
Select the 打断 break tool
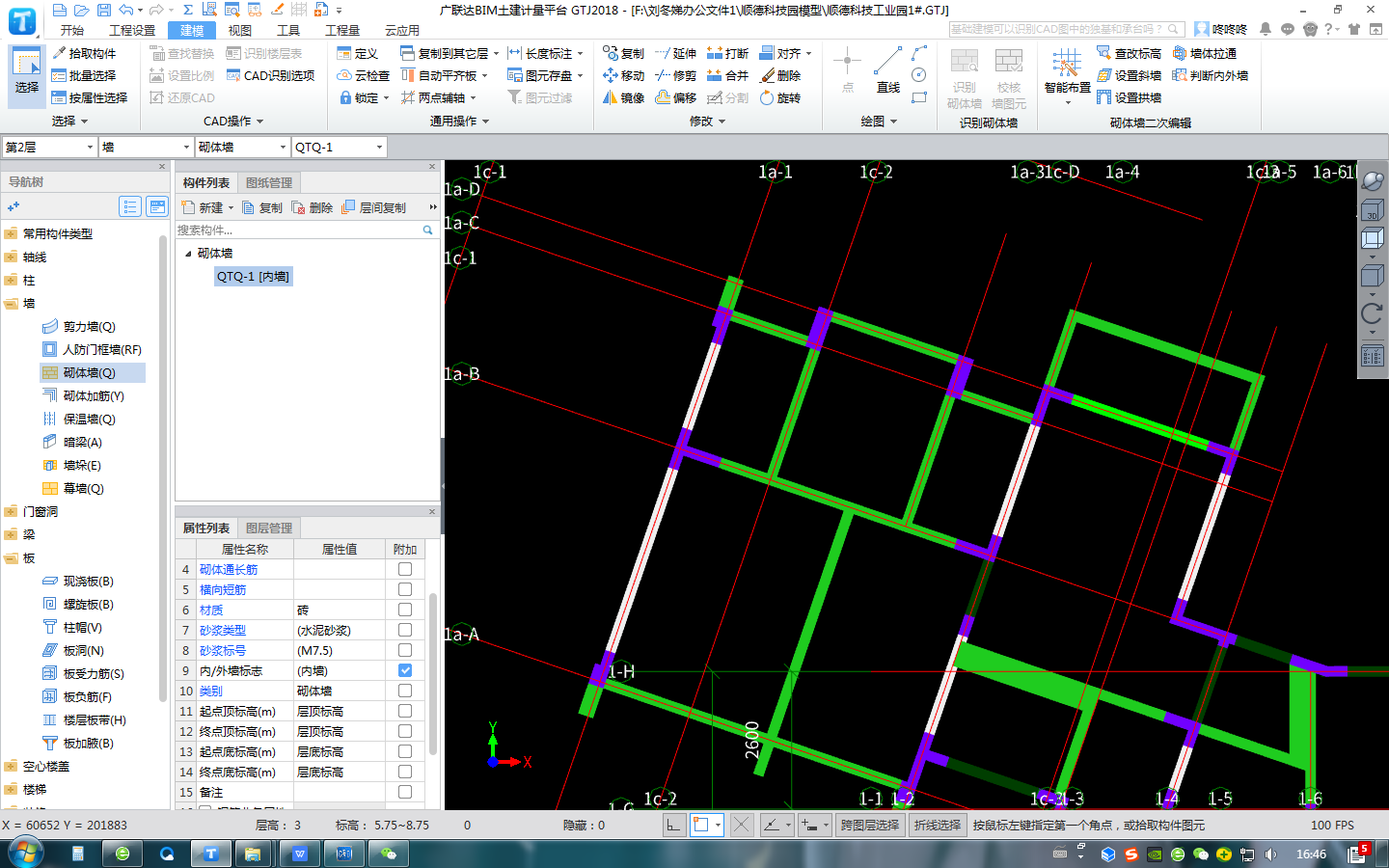(x=727, y=53)
